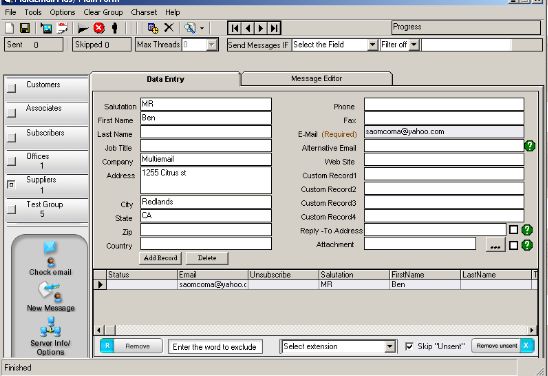This screenshot has height=376, width=548.
Task: Jump to the last record
Action: [x=274, y=28]
